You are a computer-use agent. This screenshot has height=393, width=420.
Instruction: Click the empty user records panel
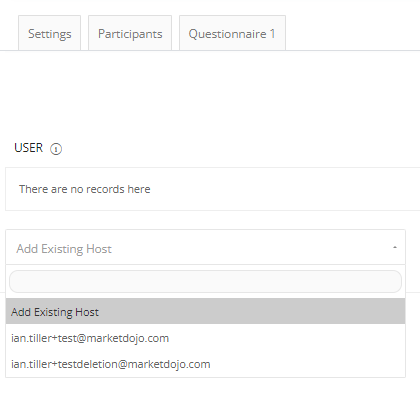click(x=213, y=189)
